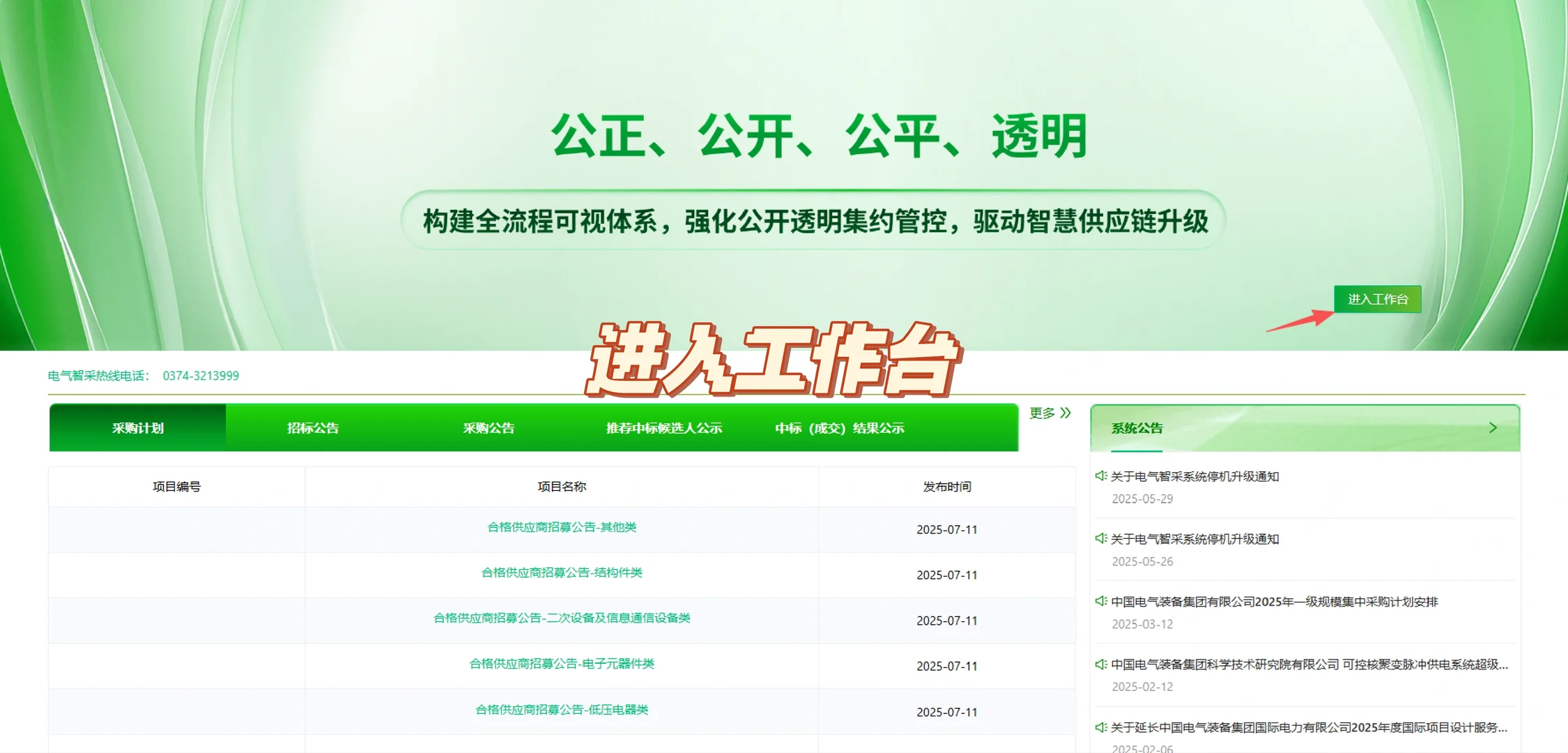
Task: Click the double chevron next to 更多
Action: click(x=1066, y=413)
